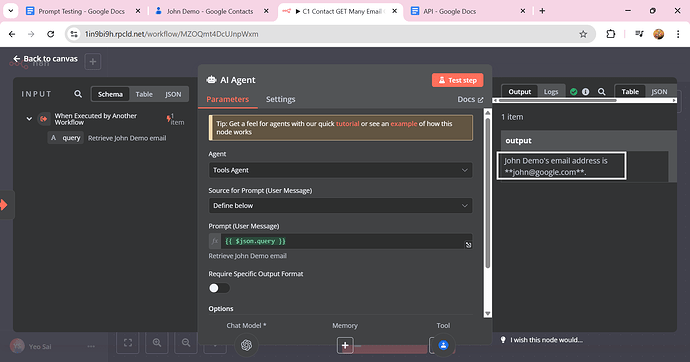Search the output panel with the magnifier icon

tap(602, 91)
